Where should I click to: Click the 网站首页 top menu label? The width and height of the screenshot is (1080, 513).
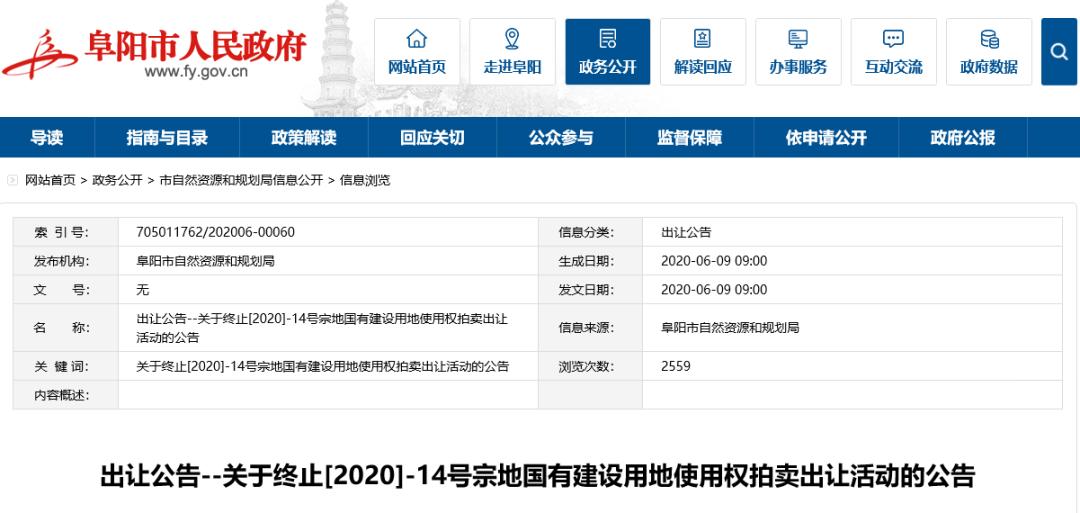point(417,67)
